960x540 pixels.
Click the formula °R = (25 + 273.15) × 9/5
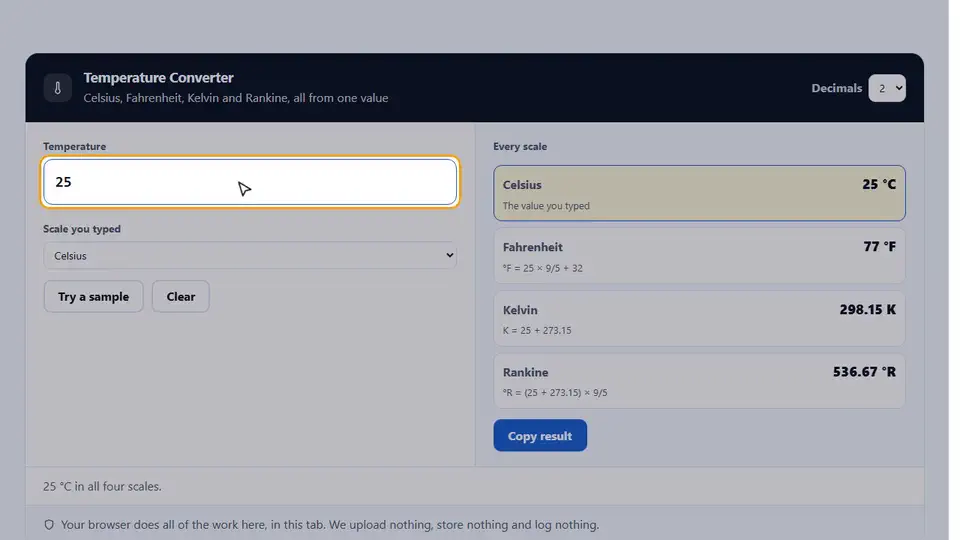(x=555, y=393)
